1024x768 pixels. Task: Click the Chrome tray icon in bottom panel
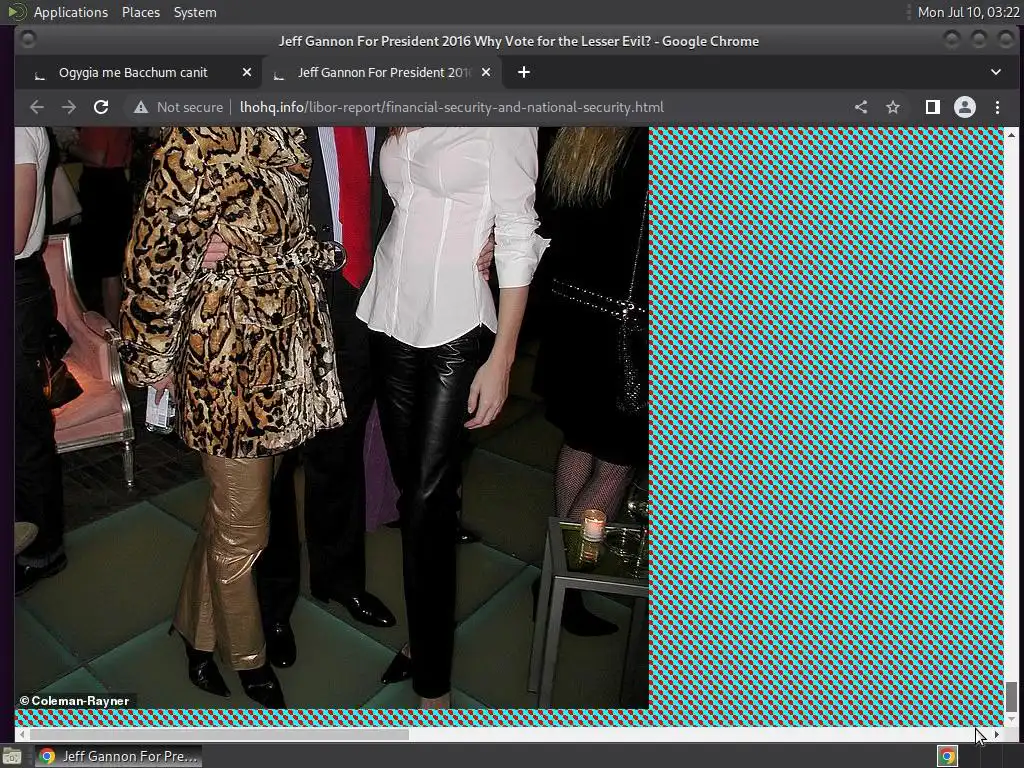pos(948,756)
